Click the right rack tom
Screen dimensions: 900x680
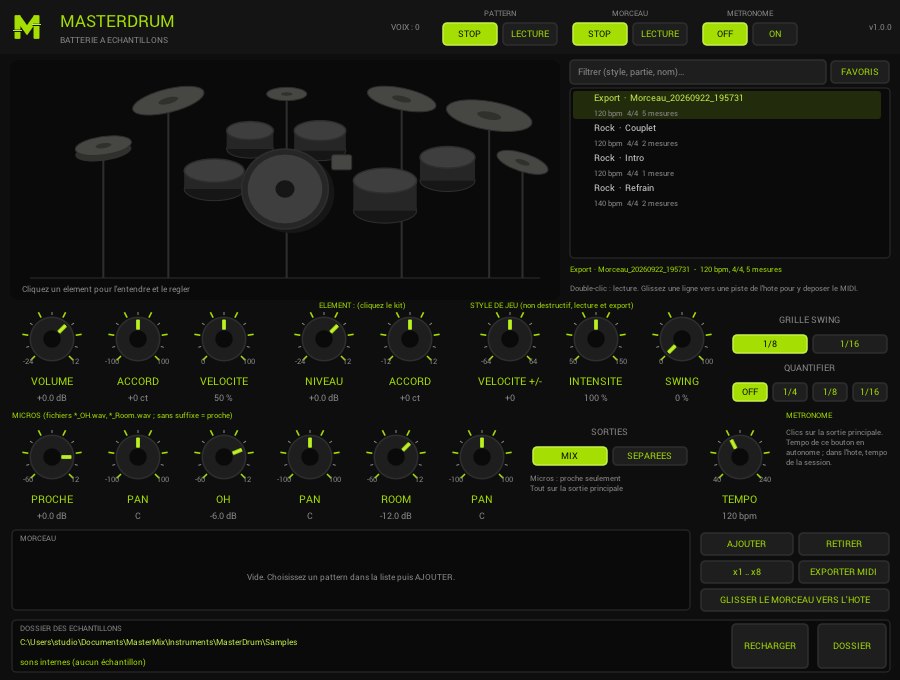click(x=320, y=137)
